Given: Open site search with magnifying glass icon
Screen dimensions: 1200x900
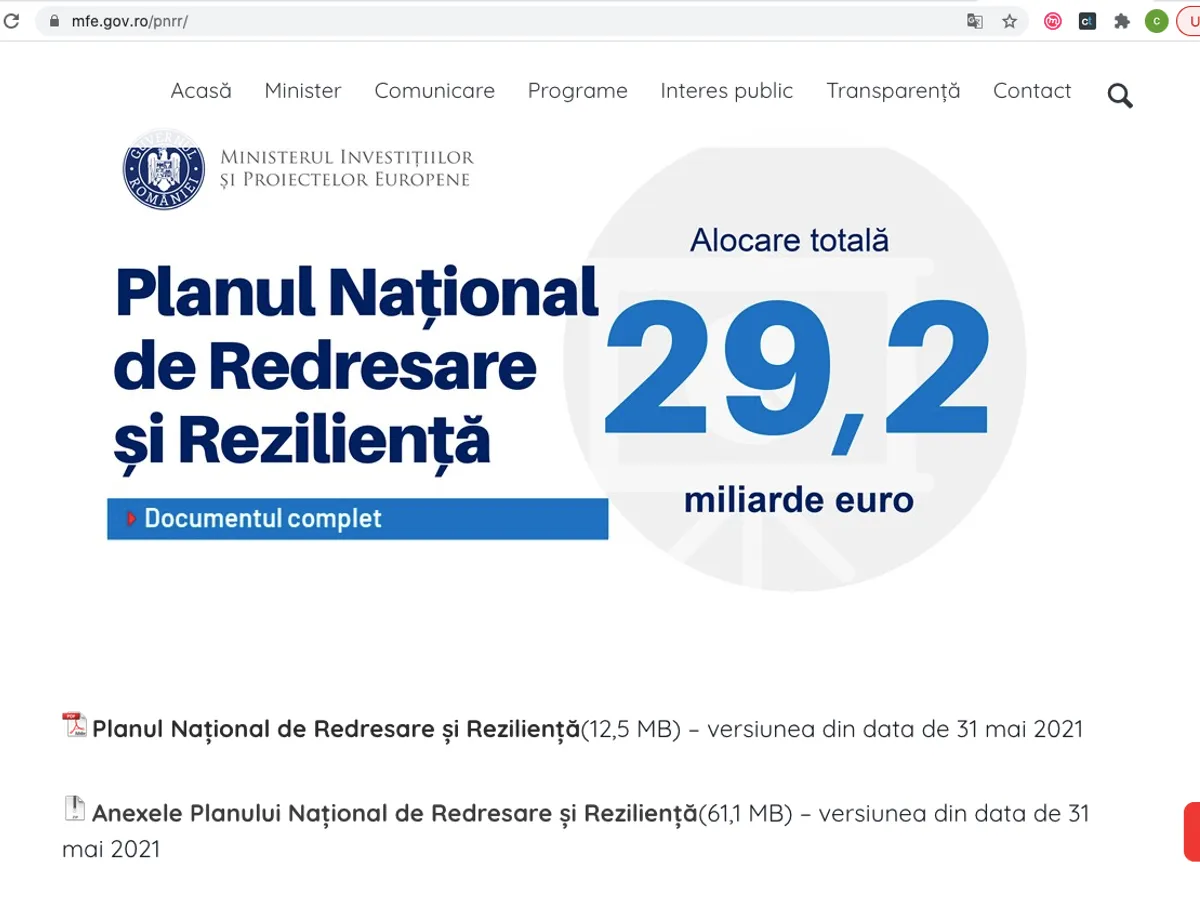Looking at the screenshot, I should 1120,96.
